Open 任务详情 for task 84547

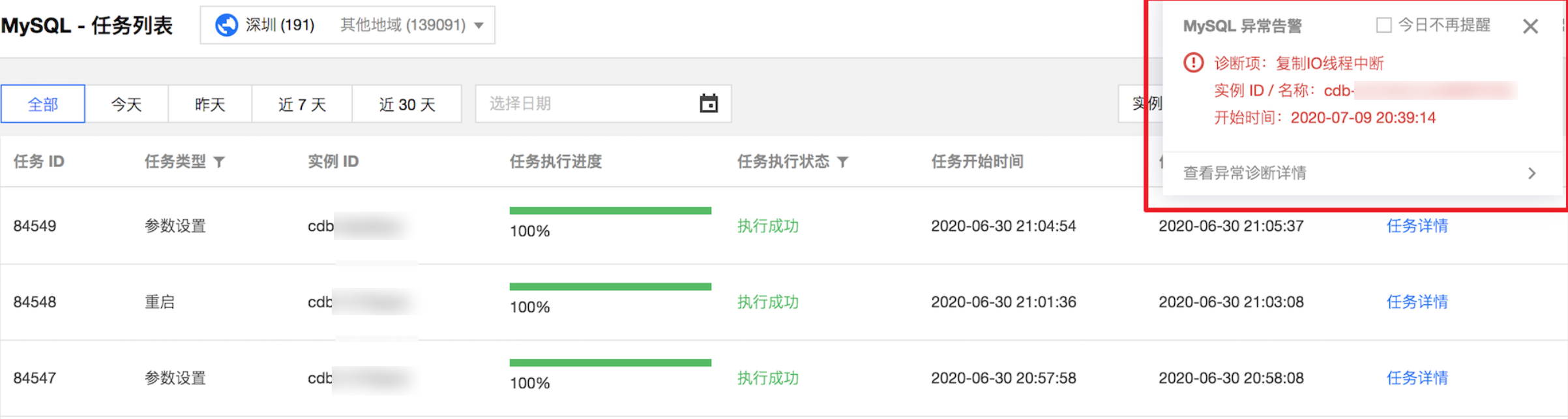coord(1417,378)
